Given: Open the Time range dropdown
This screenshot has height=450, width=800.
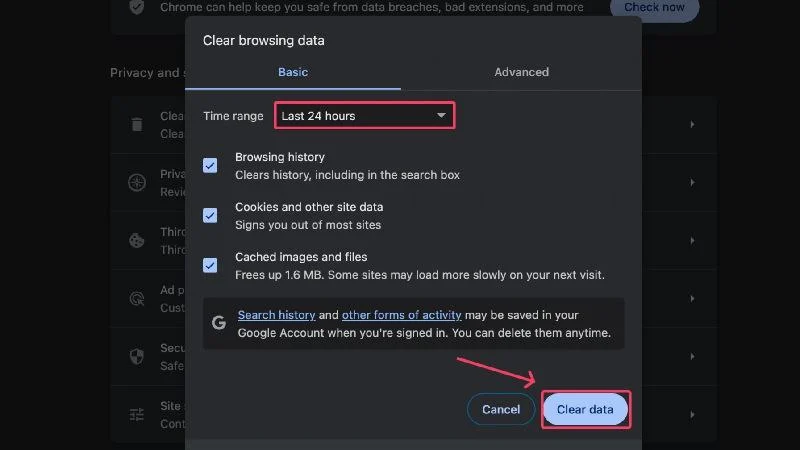Looking at the screenshot, I should pos(364,116).
